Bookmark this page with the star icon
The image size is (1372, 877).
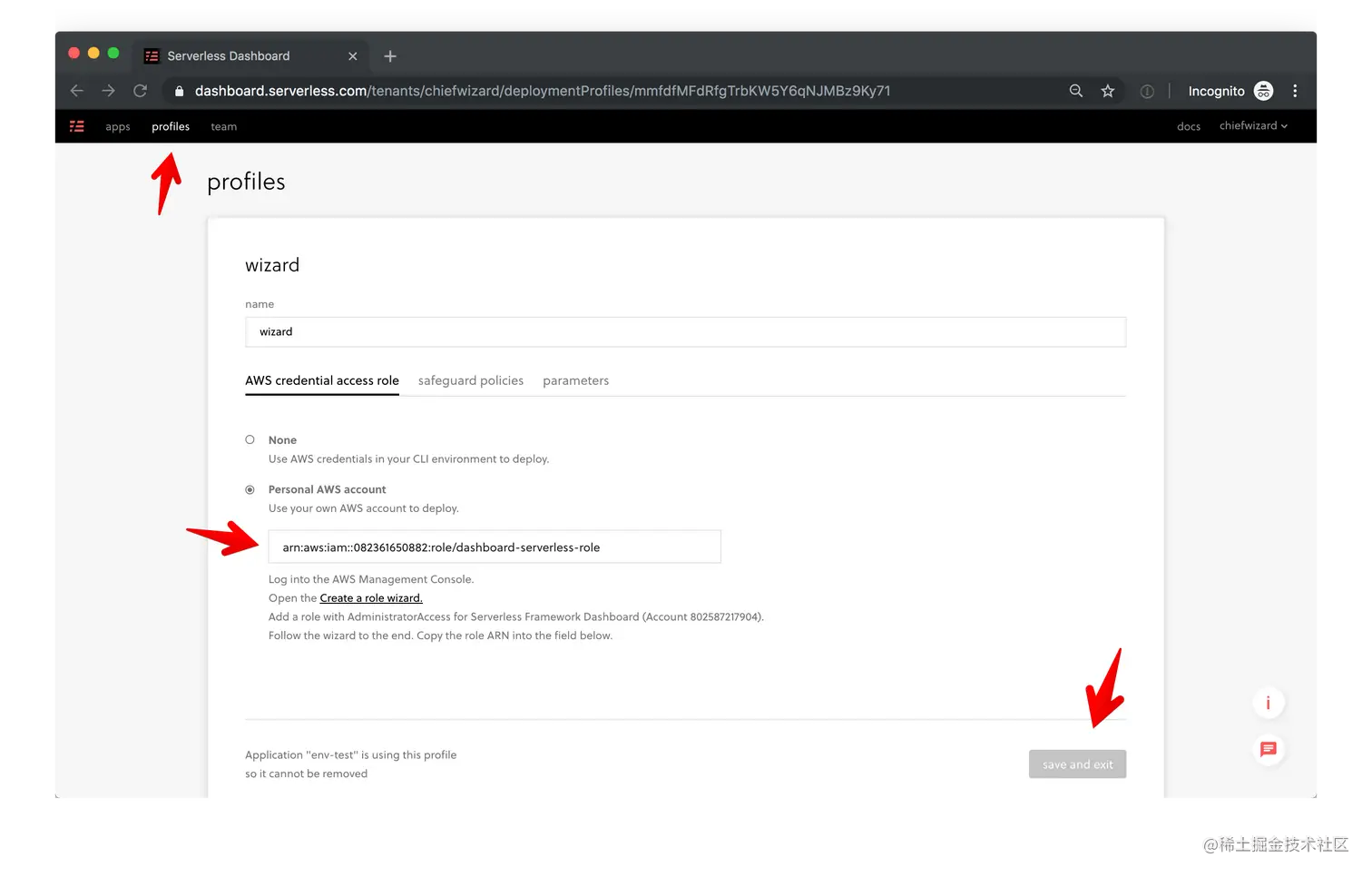click(1108, 91)
